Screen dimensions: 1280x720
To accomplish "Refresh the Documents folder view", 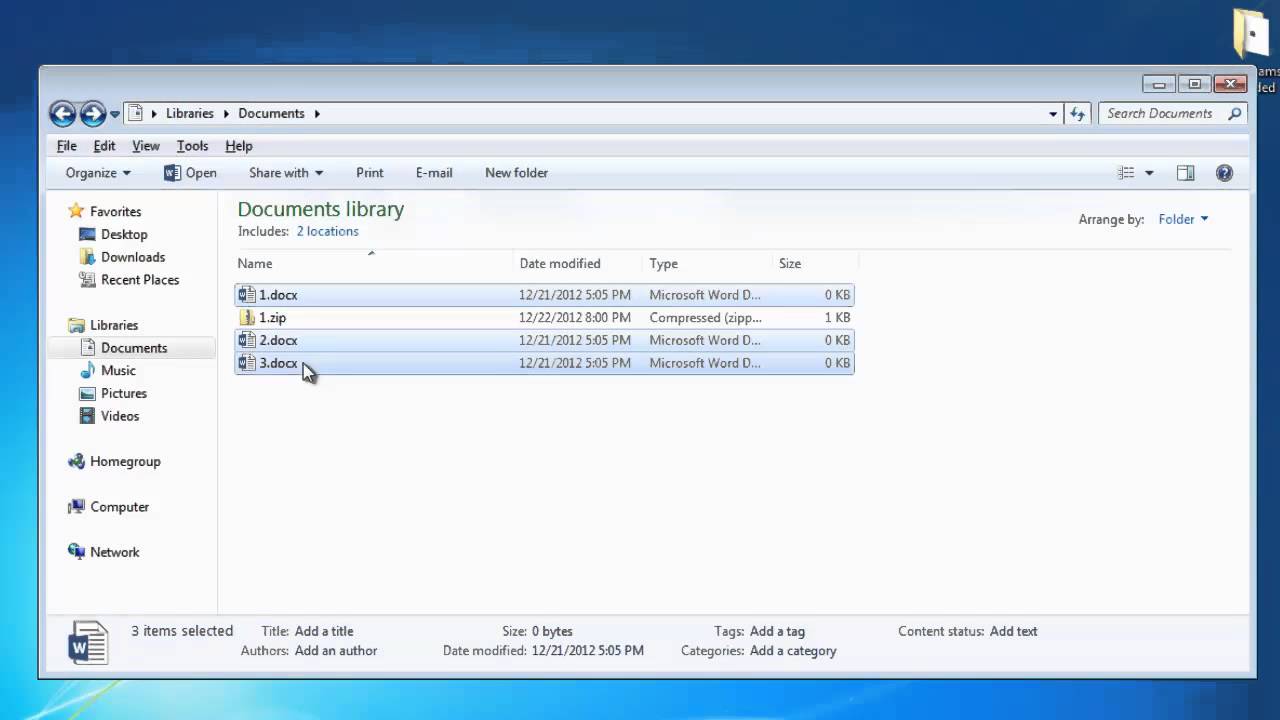I will point(1077,114).
